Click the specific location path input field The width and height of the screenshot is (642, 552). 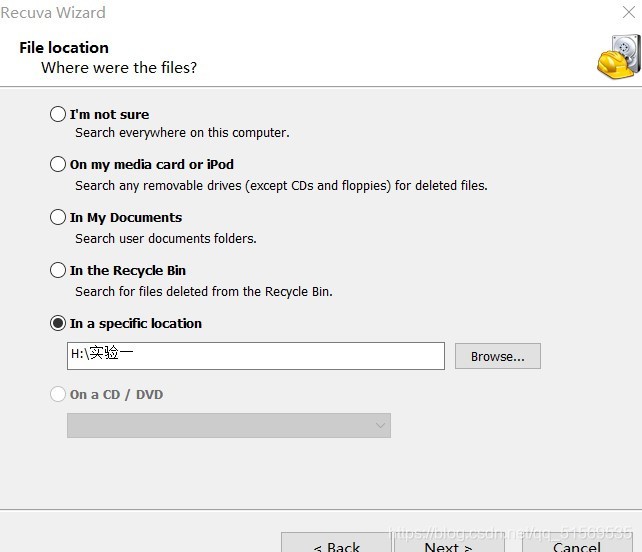pyautogui.click(x=256, y=356)
